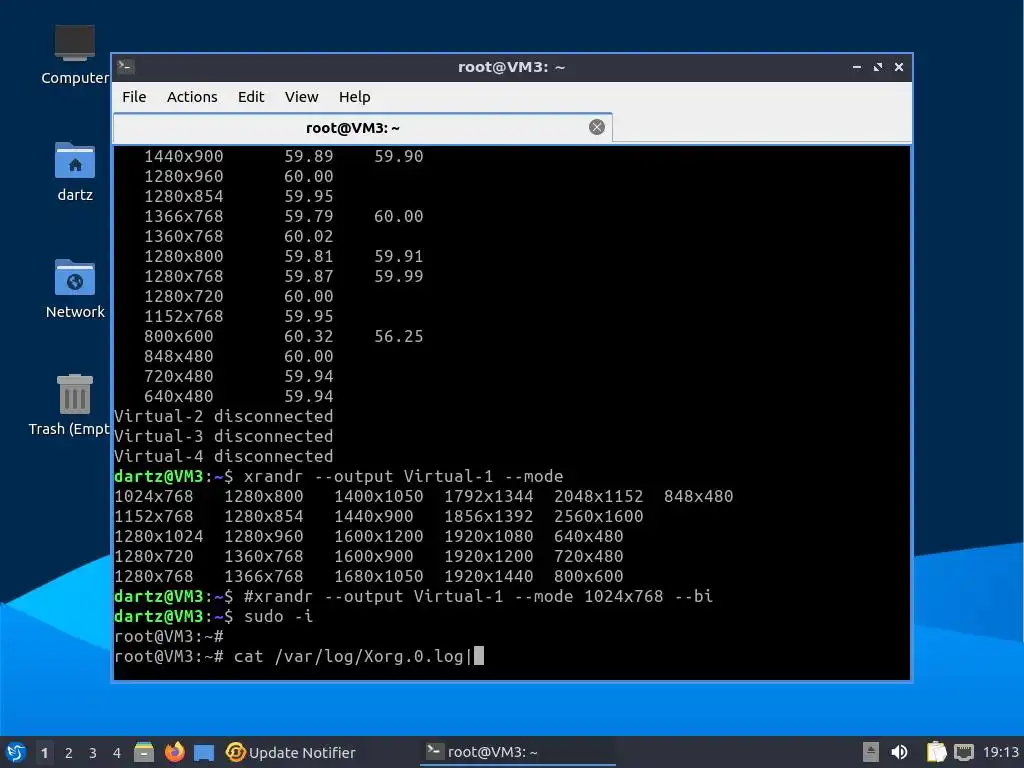
Task: Switch to workspace 3
Action: coord(93,752)
